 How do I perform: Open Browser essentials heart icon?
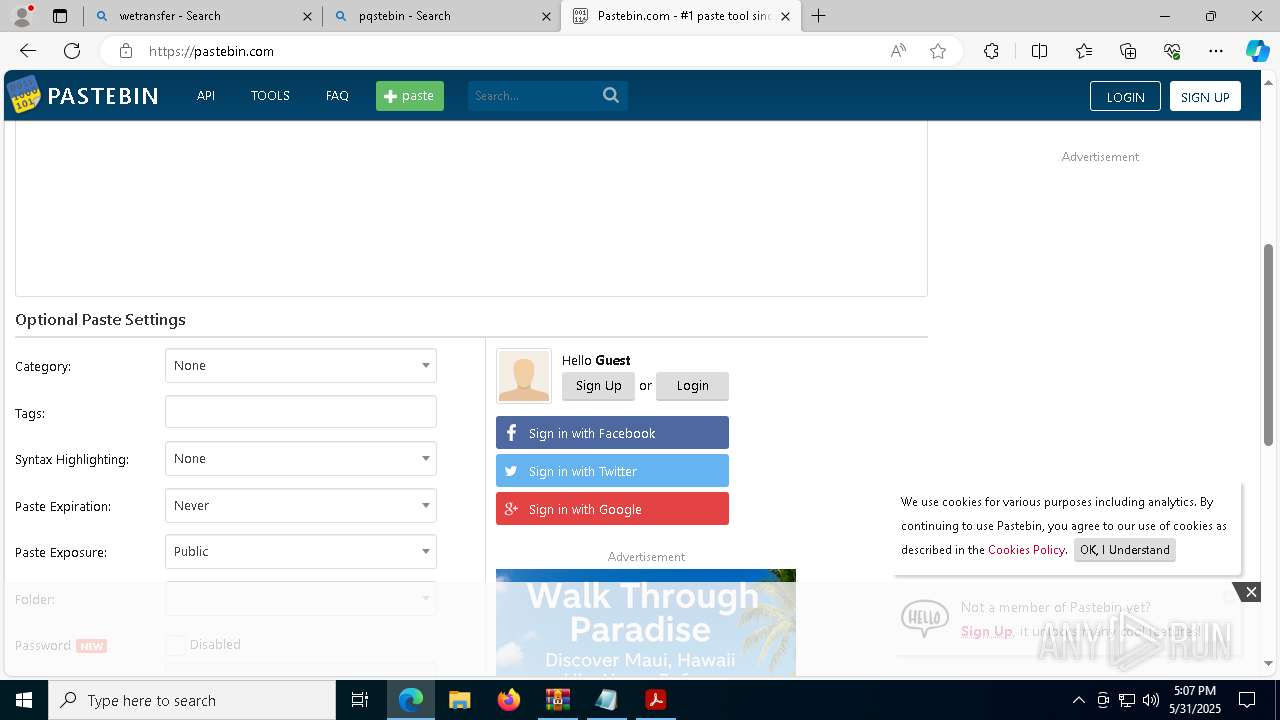pyautogui.click(x=1172, y=51)
